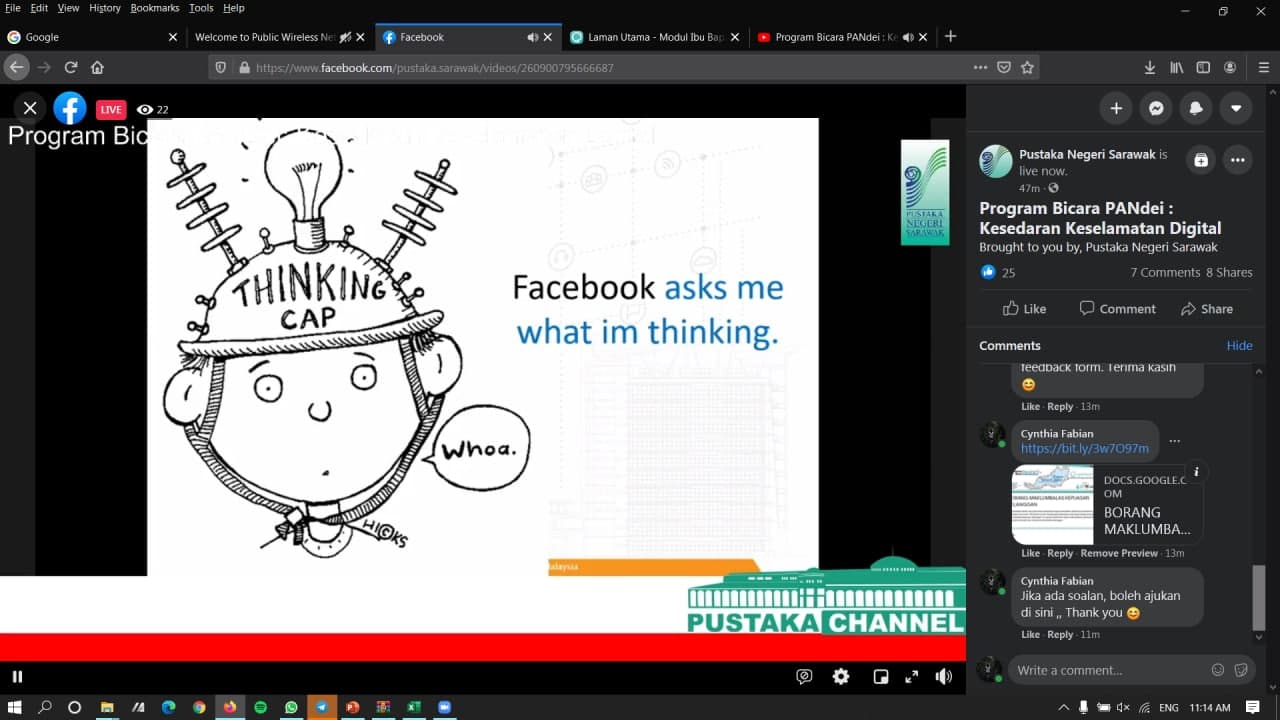Open the Windows Start menu
1280x720 pixels.
[x=15, y=707]
